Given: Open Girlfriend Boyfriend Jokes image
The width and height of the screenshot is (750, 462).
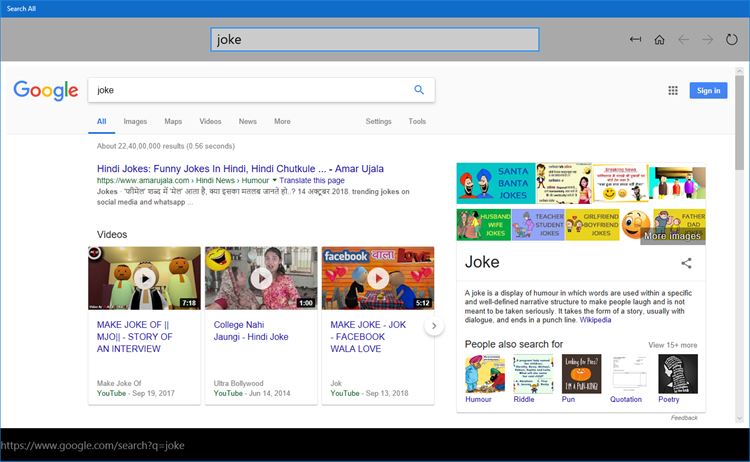Looking at the screenshot, I should click(592, 224).
